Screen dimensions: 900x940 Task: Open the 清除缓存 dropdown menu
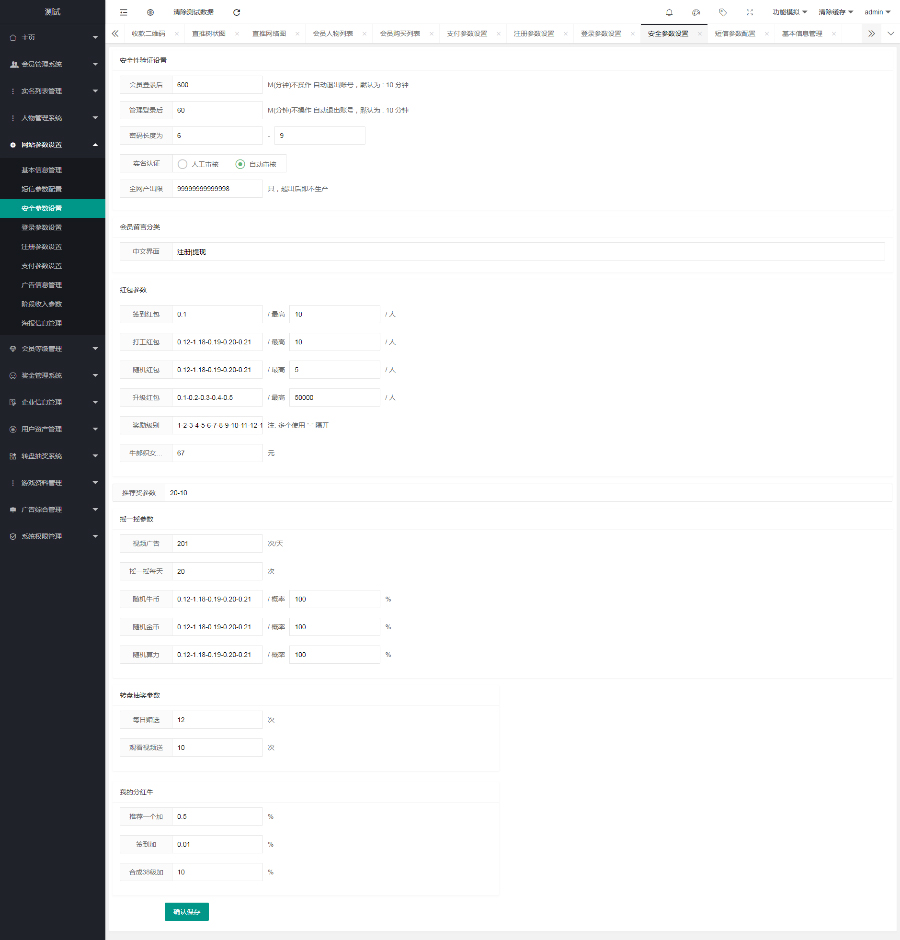coord(835,12)
